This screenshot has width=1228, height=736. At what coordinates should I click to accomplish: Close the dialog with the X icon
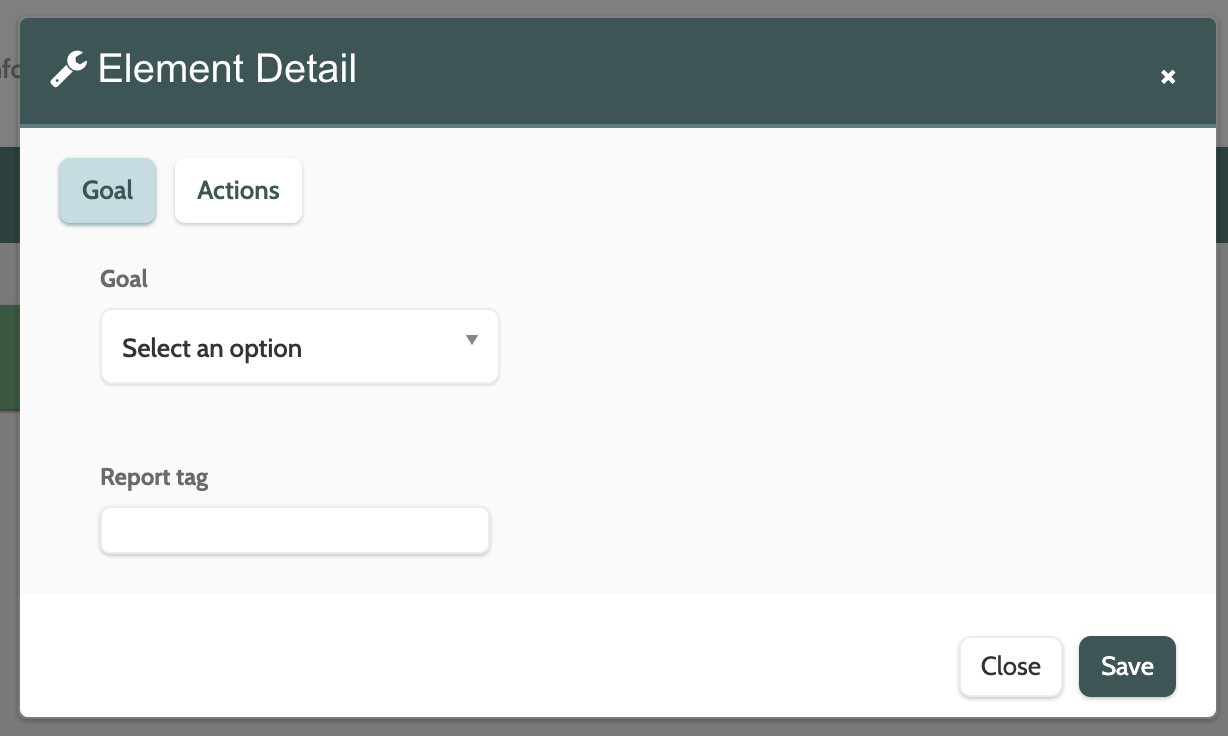[x=1167, y=77]
